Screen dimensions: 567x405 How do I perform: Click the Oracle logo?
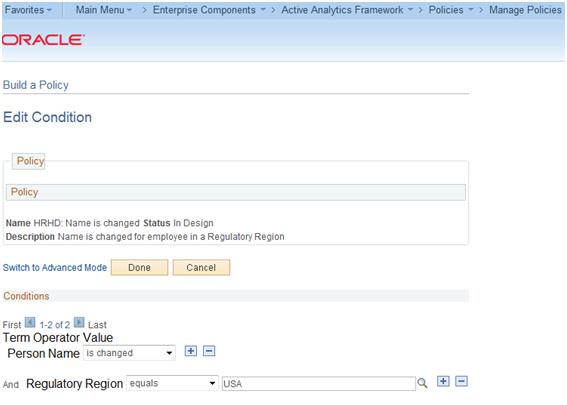click(43, 40)
